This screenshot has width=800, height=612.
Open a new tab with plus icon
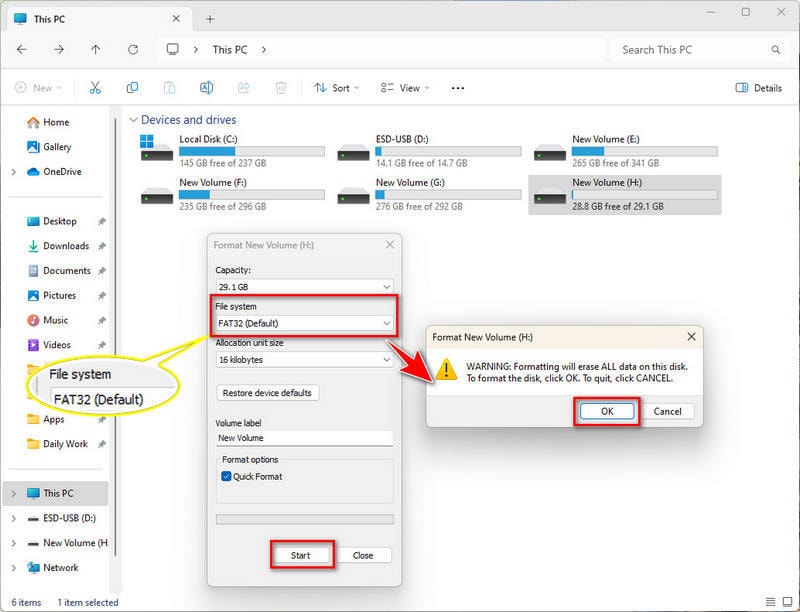pos(210,19)
